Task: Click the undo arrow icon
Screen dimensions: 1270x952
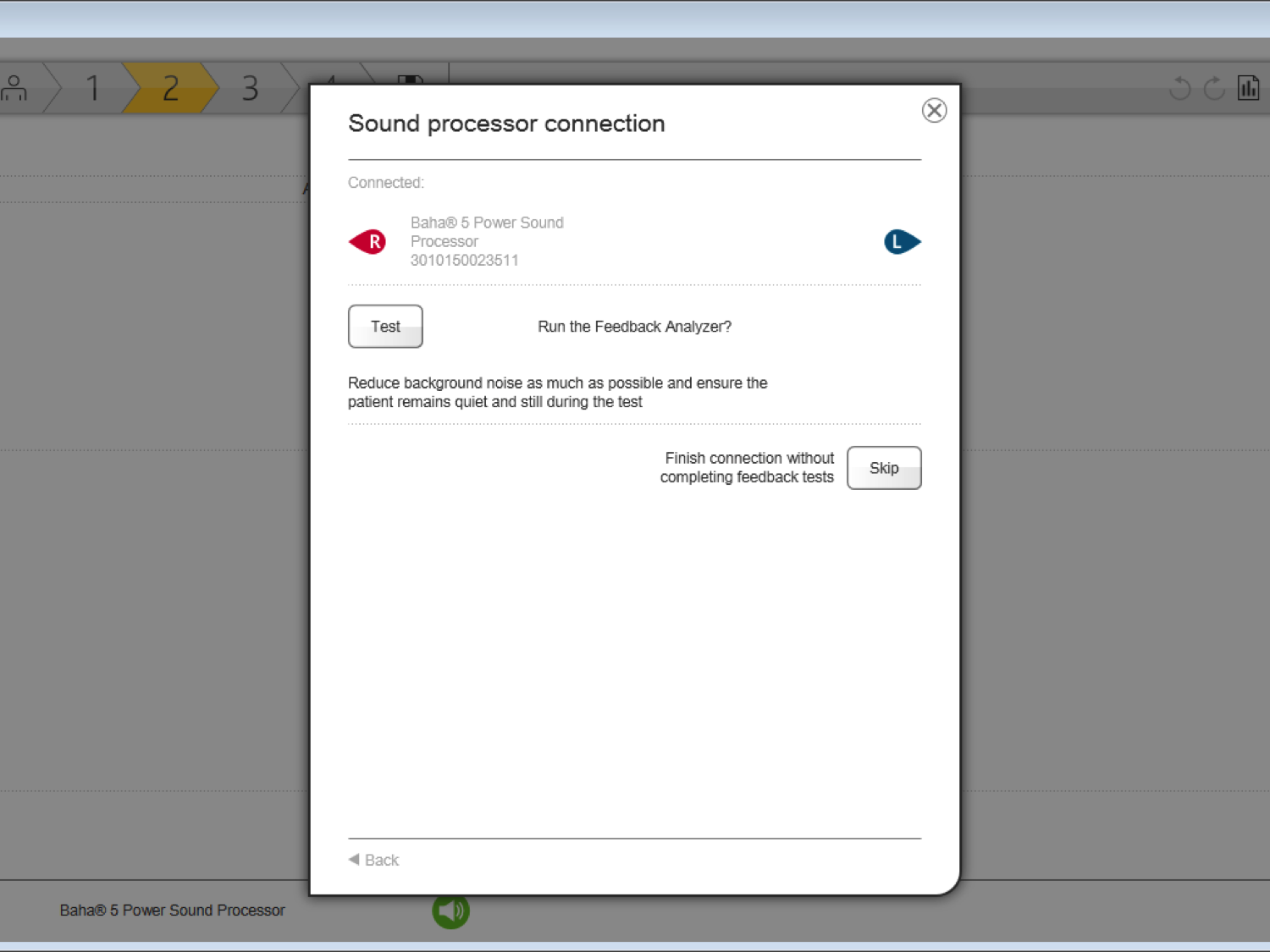Action: point(1180,88)
